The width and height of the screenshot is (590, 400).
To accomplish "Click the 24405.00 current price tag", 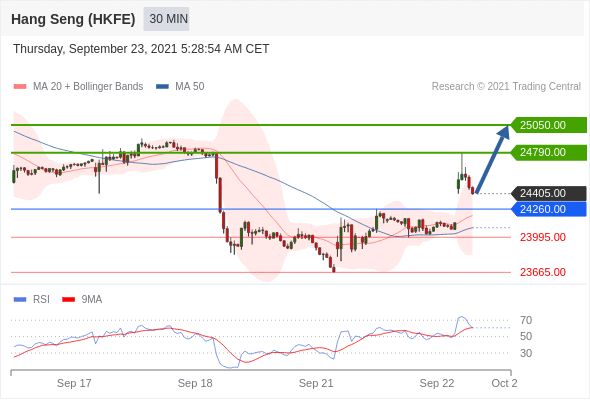I will 549,193.
